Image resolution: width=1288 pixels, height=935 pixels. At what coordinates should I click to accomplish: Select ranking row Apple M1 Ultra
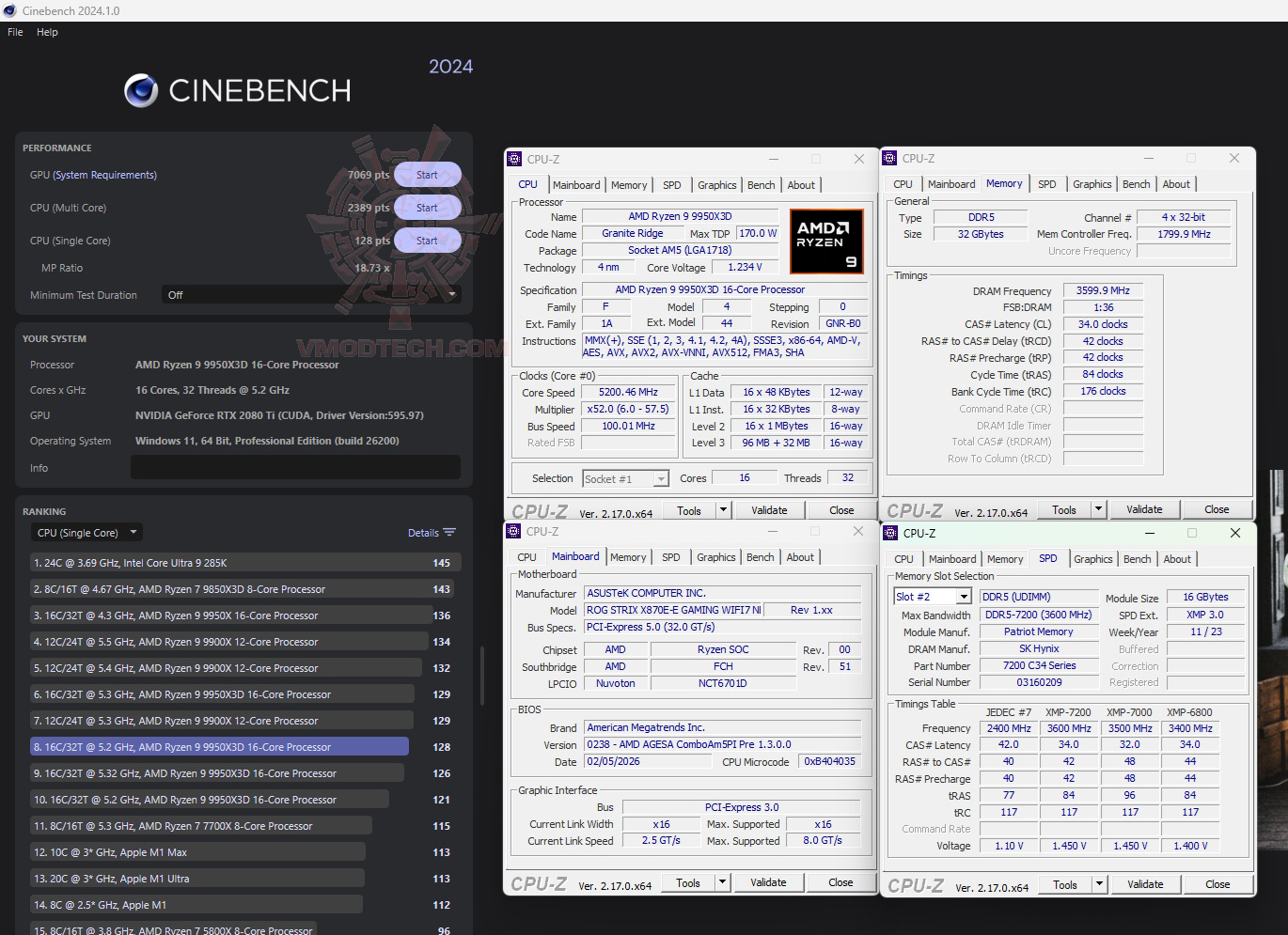point(197,879)
